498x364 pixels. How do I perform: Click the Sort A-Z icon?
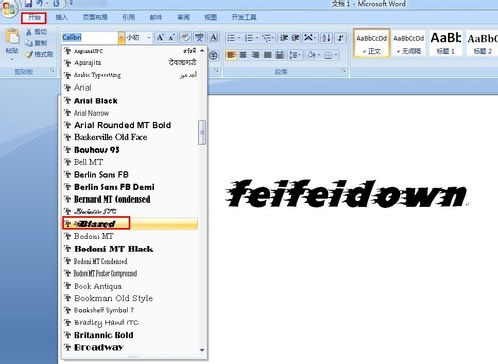pyautogui.click(x=326, y=38)
